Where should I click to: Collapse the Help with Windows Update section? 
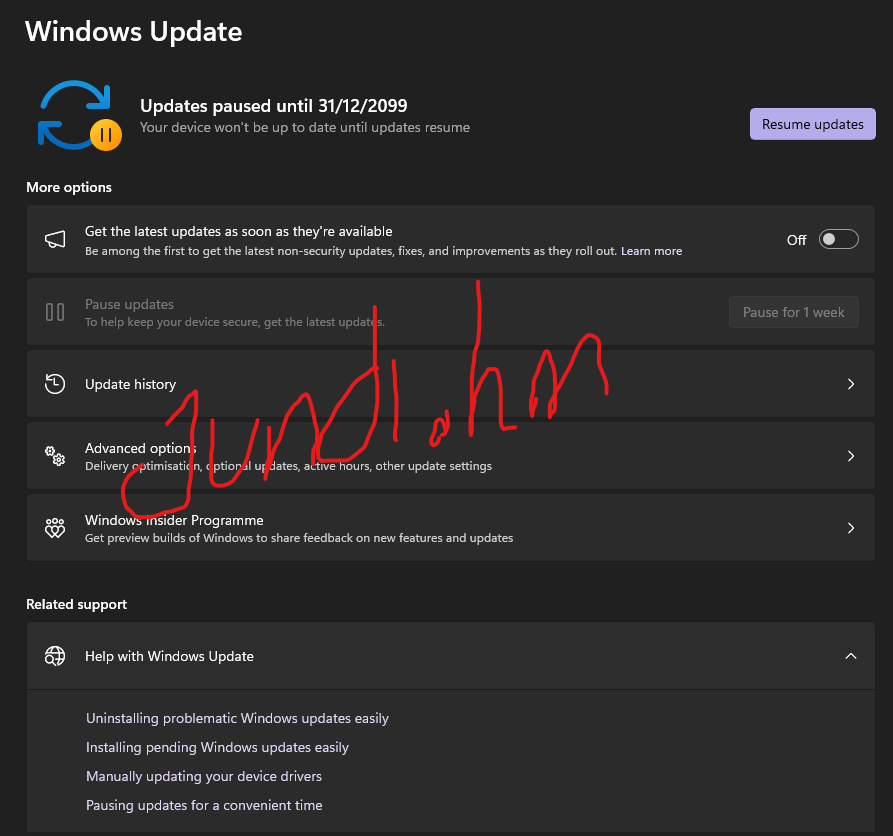(850, 656)
